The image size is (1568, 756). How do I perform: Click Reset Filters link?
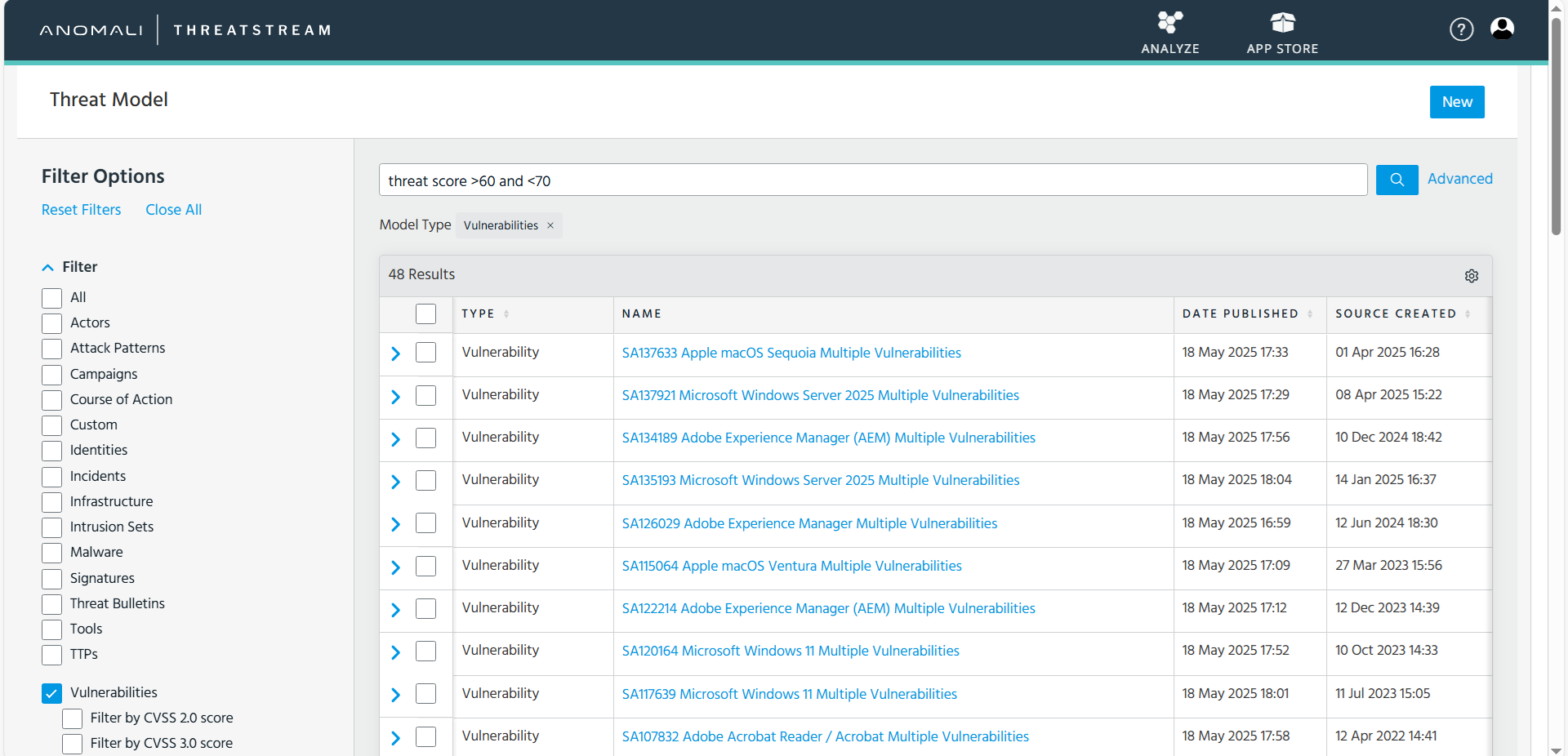tap(81, 210)
